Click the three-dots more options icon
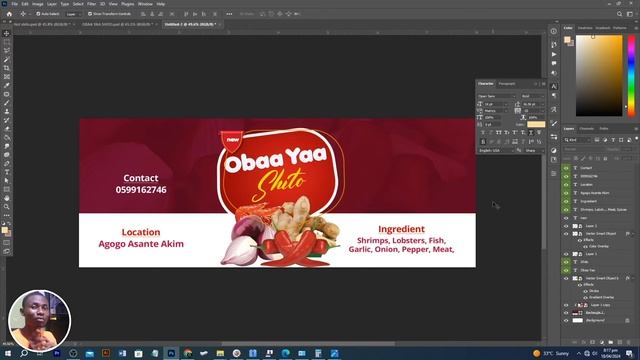The image size is (640, 360). 229,14
